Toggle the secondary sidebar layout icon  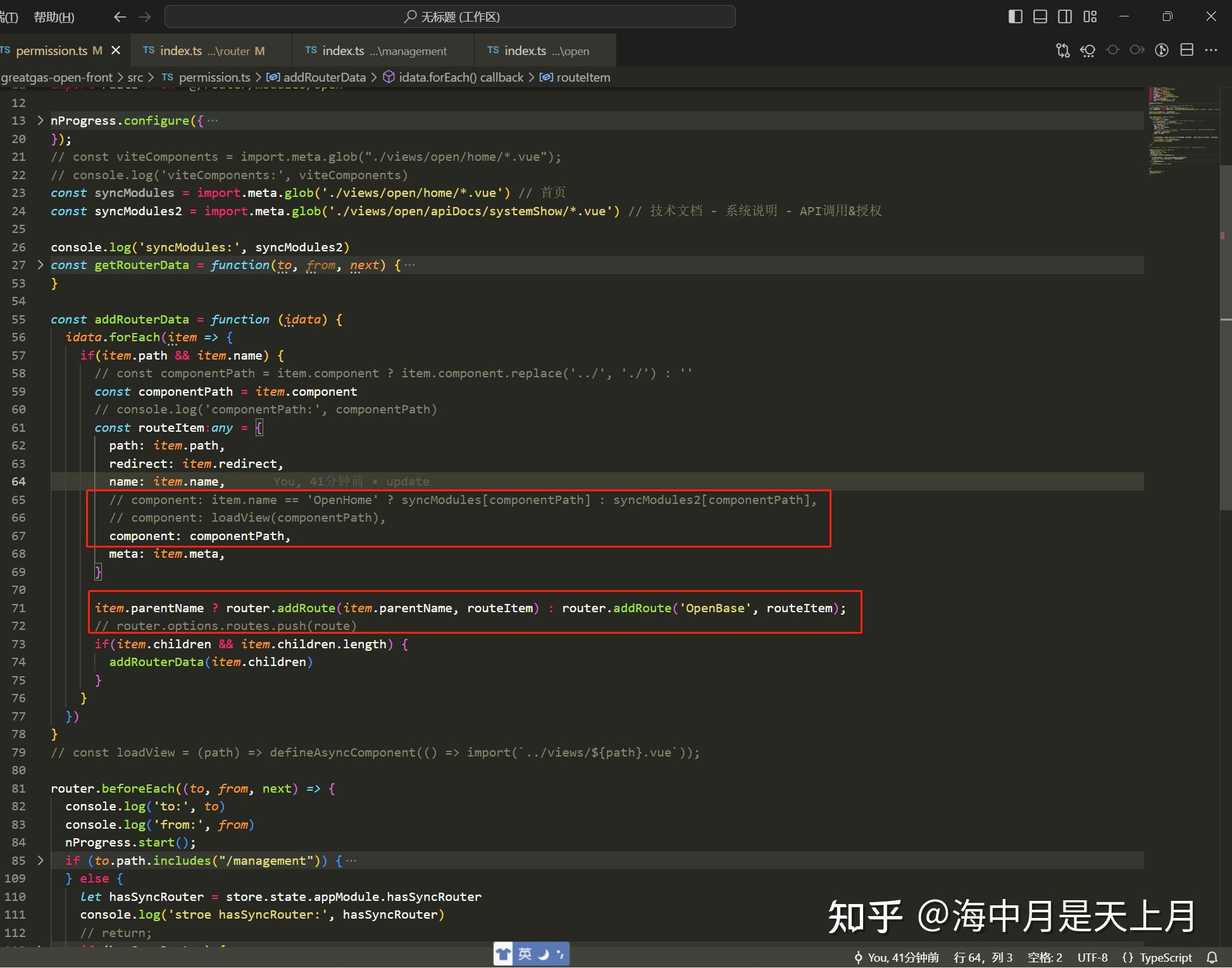point(1065,16)
